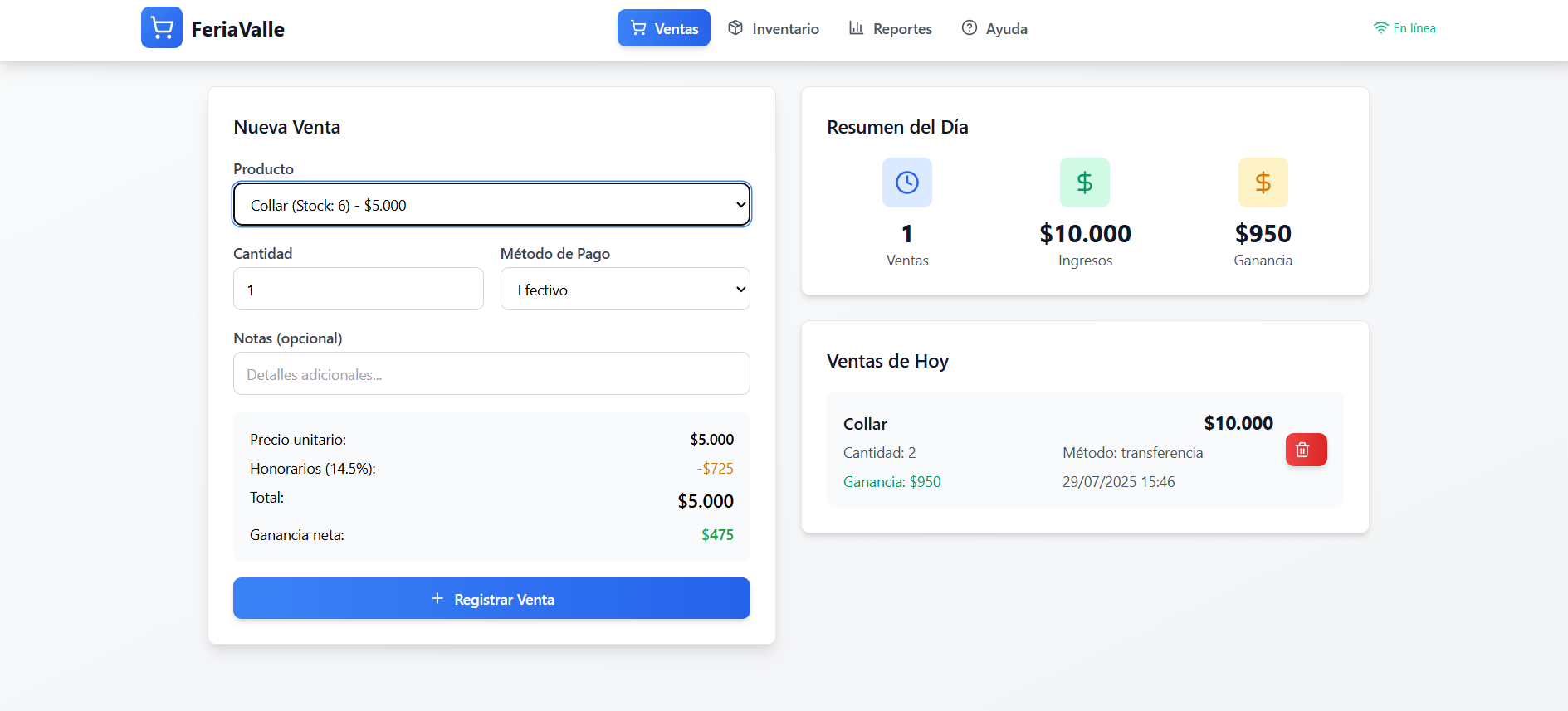This screenshot has width=1568, height=711.
Task: Click the question mark icon beside Ayuda
Action: pos(969,28)
